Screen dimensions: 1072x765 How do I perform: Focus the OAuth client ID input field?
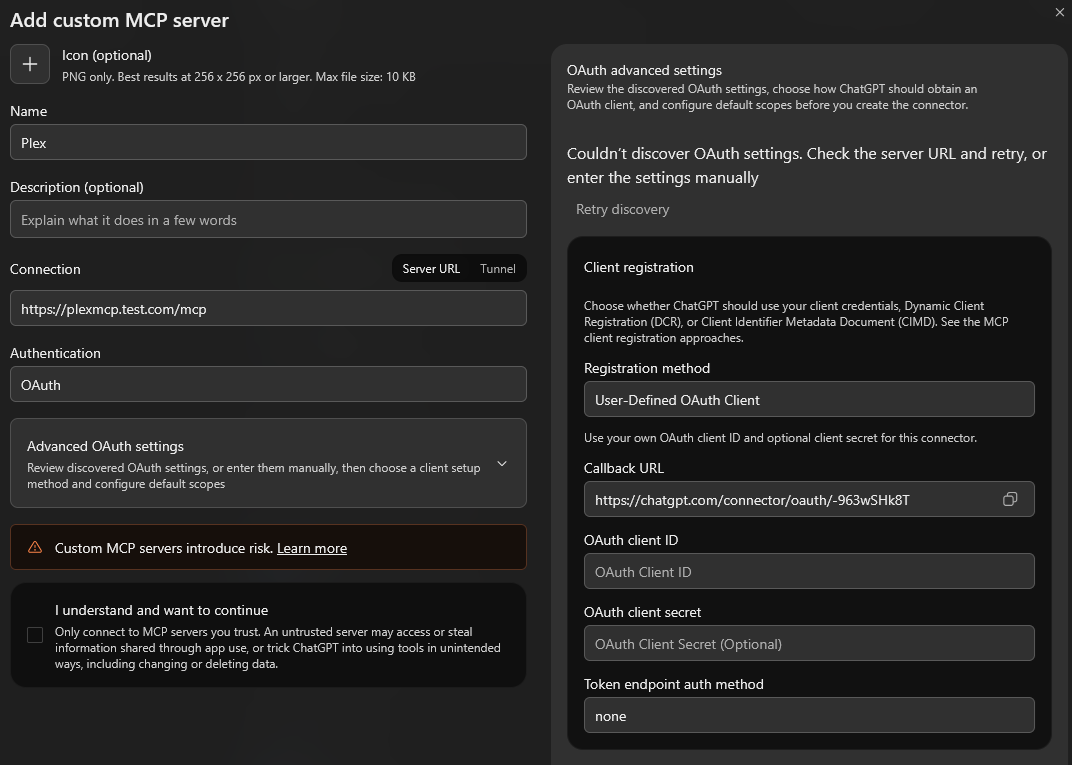809,572
